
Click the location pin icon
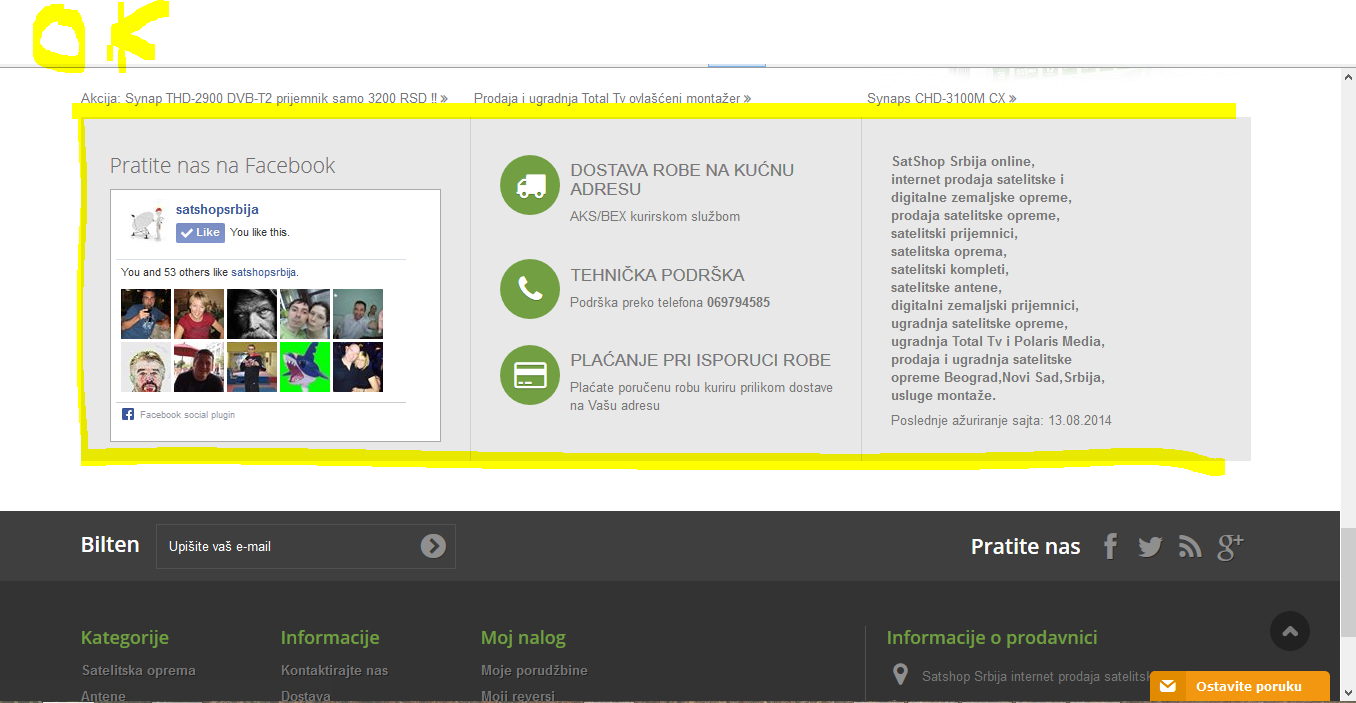pos(900,675)
